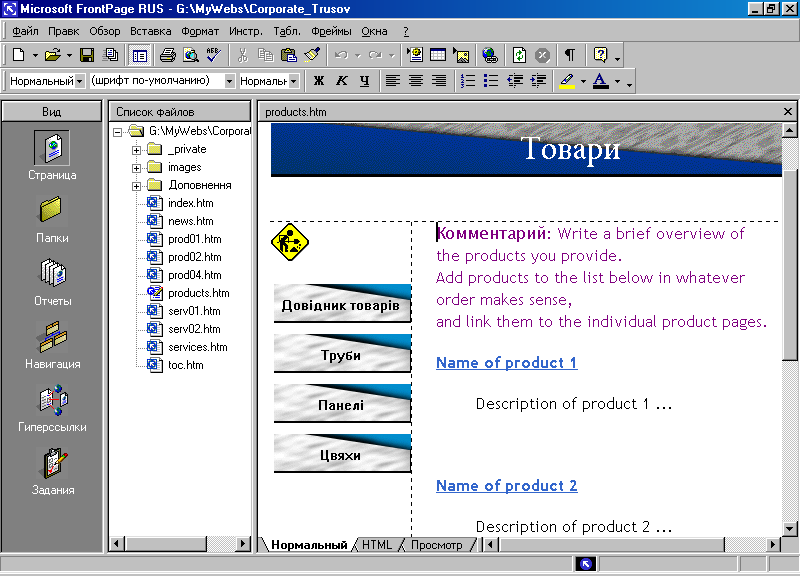The height and width of the screenshot is (576, 800).
Task: Open Задания view in sidebar
Action: (x=53, y=471)
